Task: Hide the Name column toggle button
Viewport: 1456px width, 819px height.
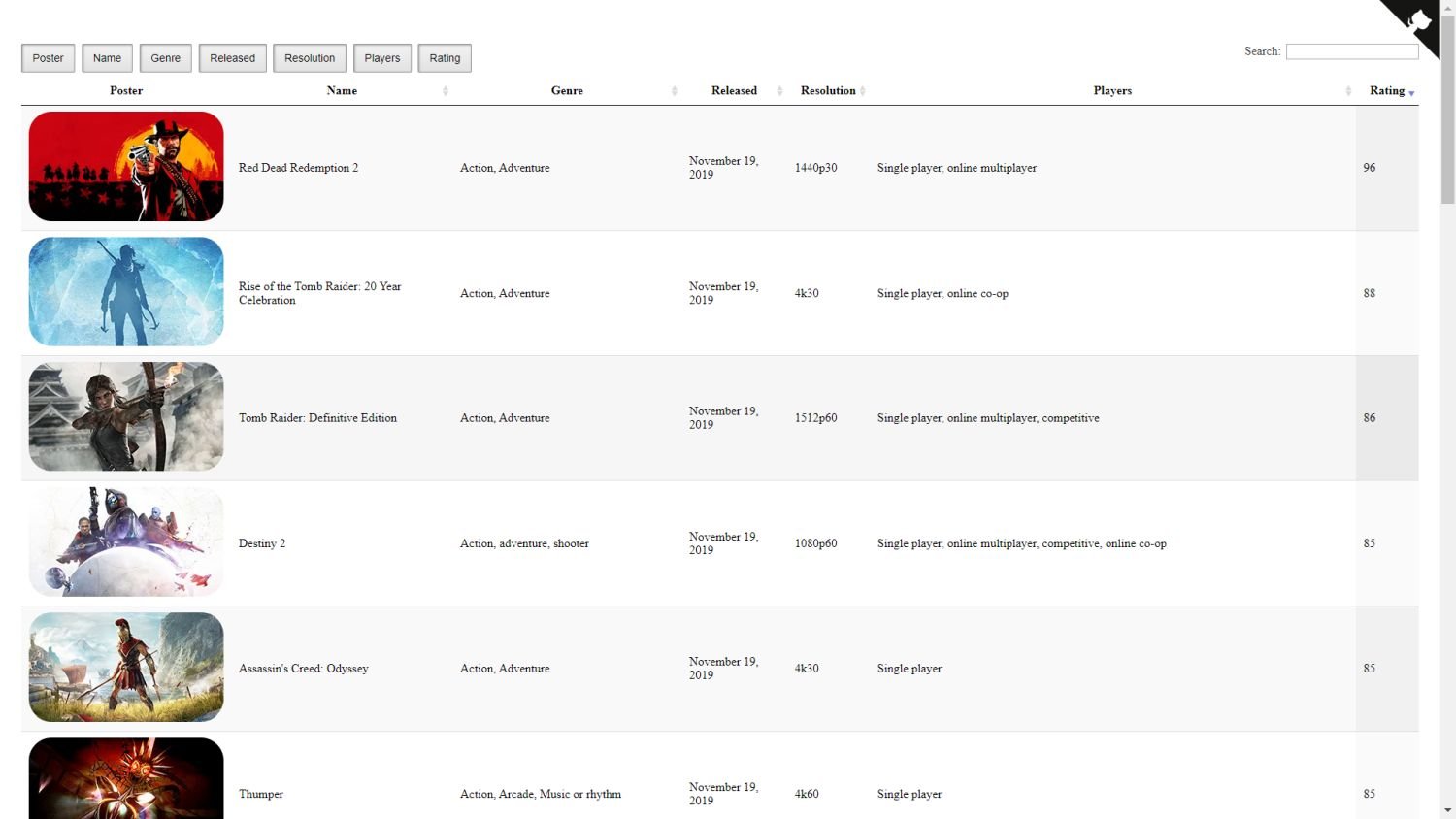Action: pyautogui.click(x=107, y=58)
